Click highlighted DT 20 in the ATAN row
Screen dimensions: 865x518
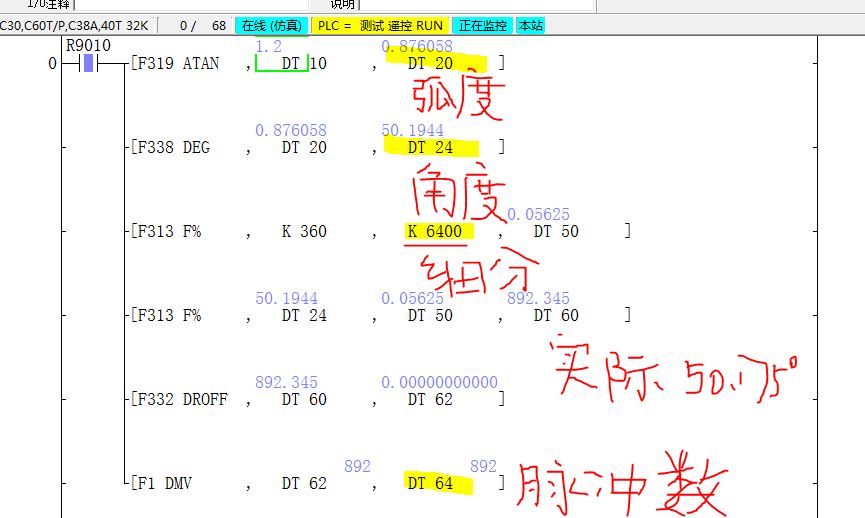430,64
